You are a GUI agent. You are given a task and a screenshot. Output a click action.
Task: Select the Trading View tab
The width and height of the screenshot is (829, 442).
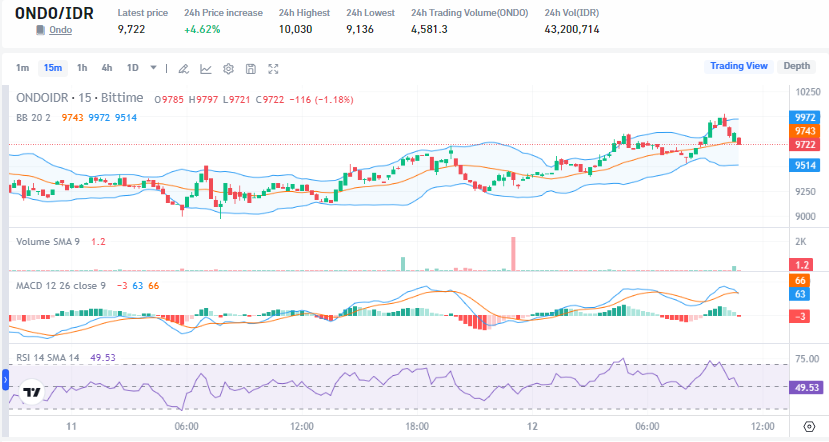pyautogui.click(x=739, y=66)
